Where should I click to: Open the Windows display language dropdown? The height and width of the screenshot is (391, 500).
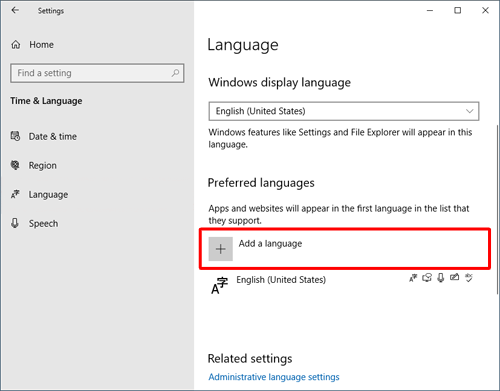[344, 111]
